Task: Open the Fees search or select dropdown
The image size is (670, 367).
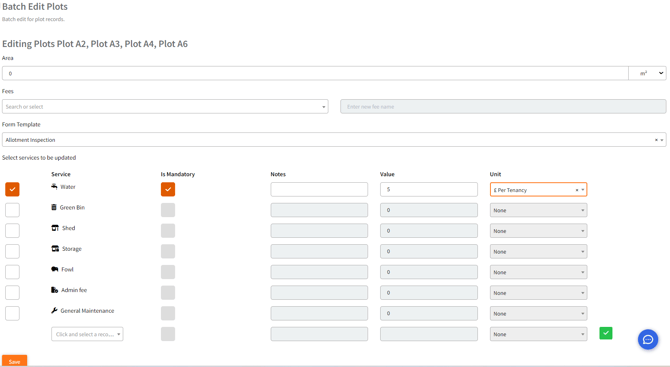Action: 165,106
